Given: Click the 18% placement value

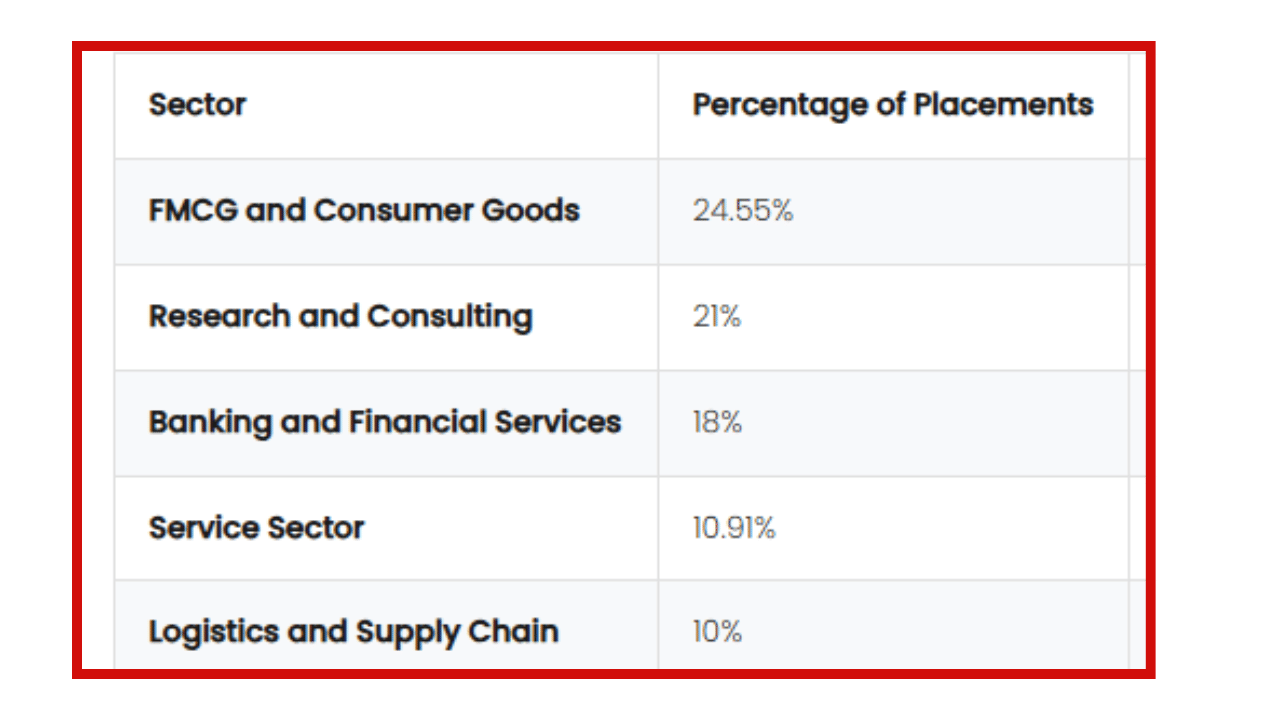Looking at the screenshot, I should coord(717,422).
